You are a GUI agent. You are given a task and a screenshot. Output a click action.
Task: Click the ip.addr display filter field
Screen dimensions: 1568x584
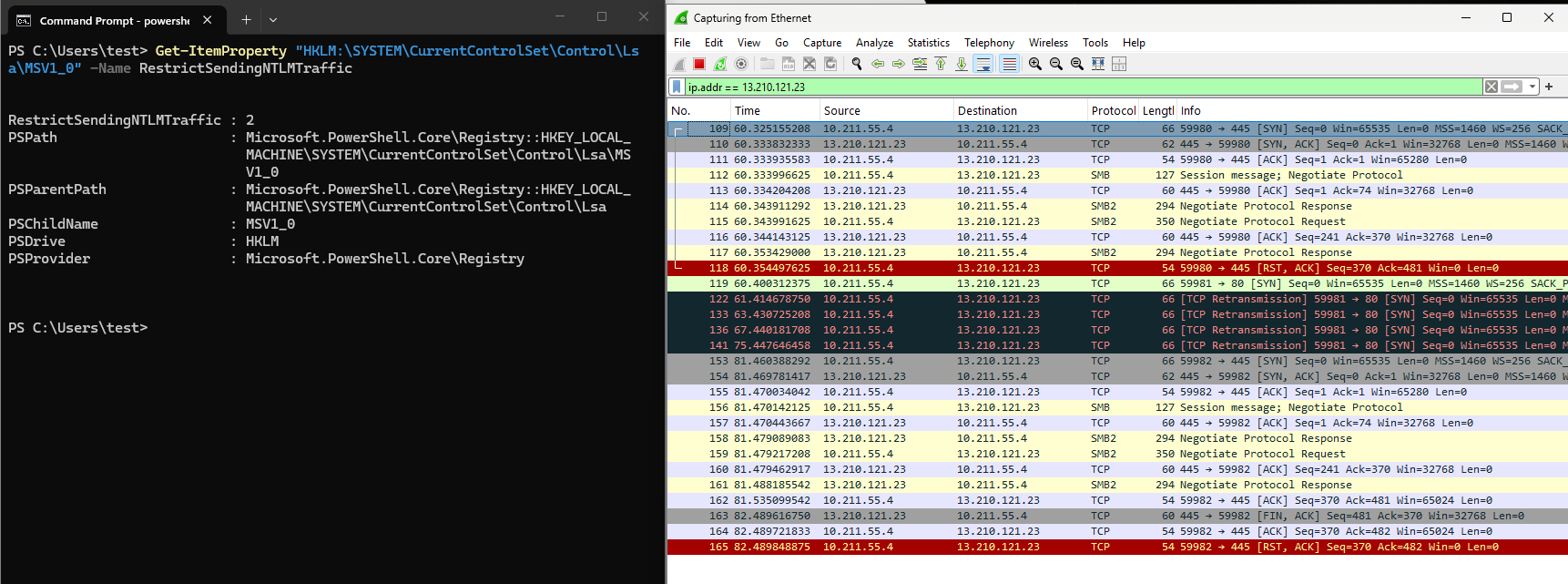point(1084,87)
